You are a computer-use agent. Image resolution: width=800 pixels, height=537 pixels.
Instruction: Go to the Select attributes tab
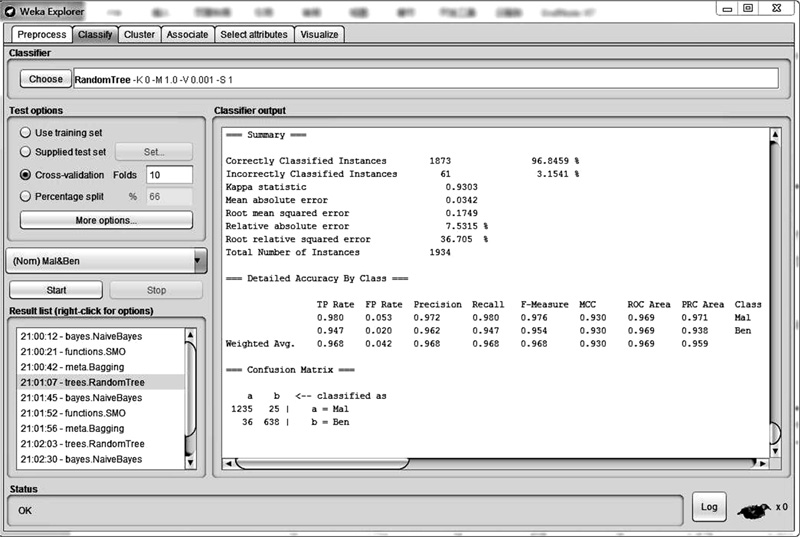click(x=253, y=34)
